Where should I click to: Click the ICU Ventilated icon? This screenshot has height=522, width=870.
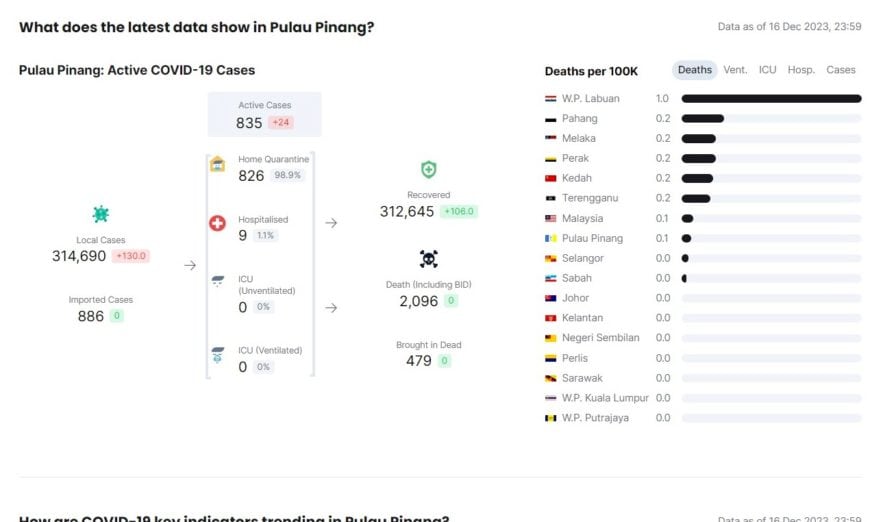click(x=217, y=355)
